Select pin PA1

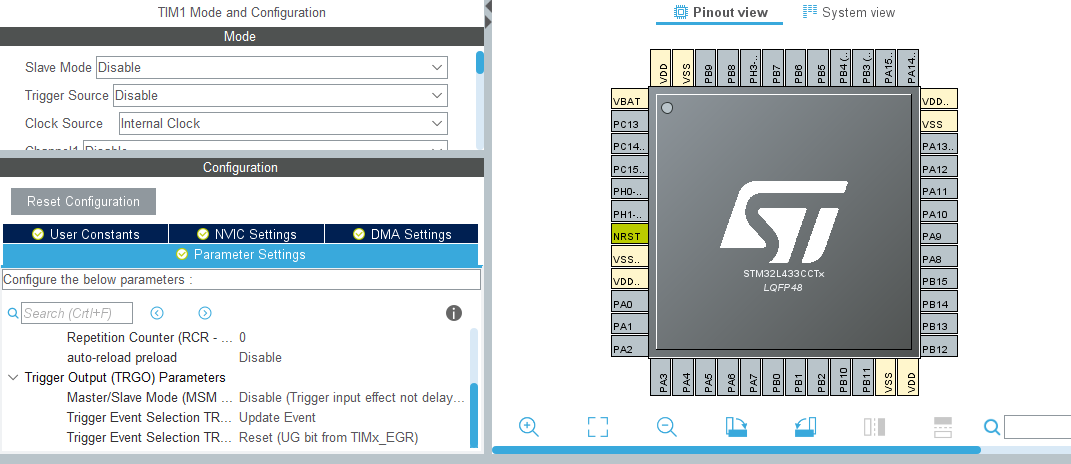pyautogui.click(x=629, y=326)
